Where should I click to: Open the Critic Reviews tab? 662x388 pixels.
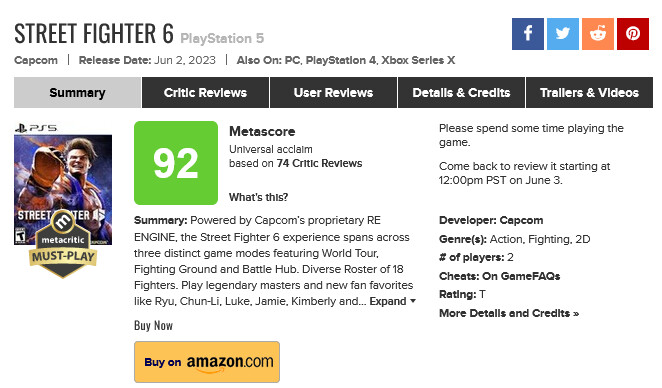(x=205, y=92)
